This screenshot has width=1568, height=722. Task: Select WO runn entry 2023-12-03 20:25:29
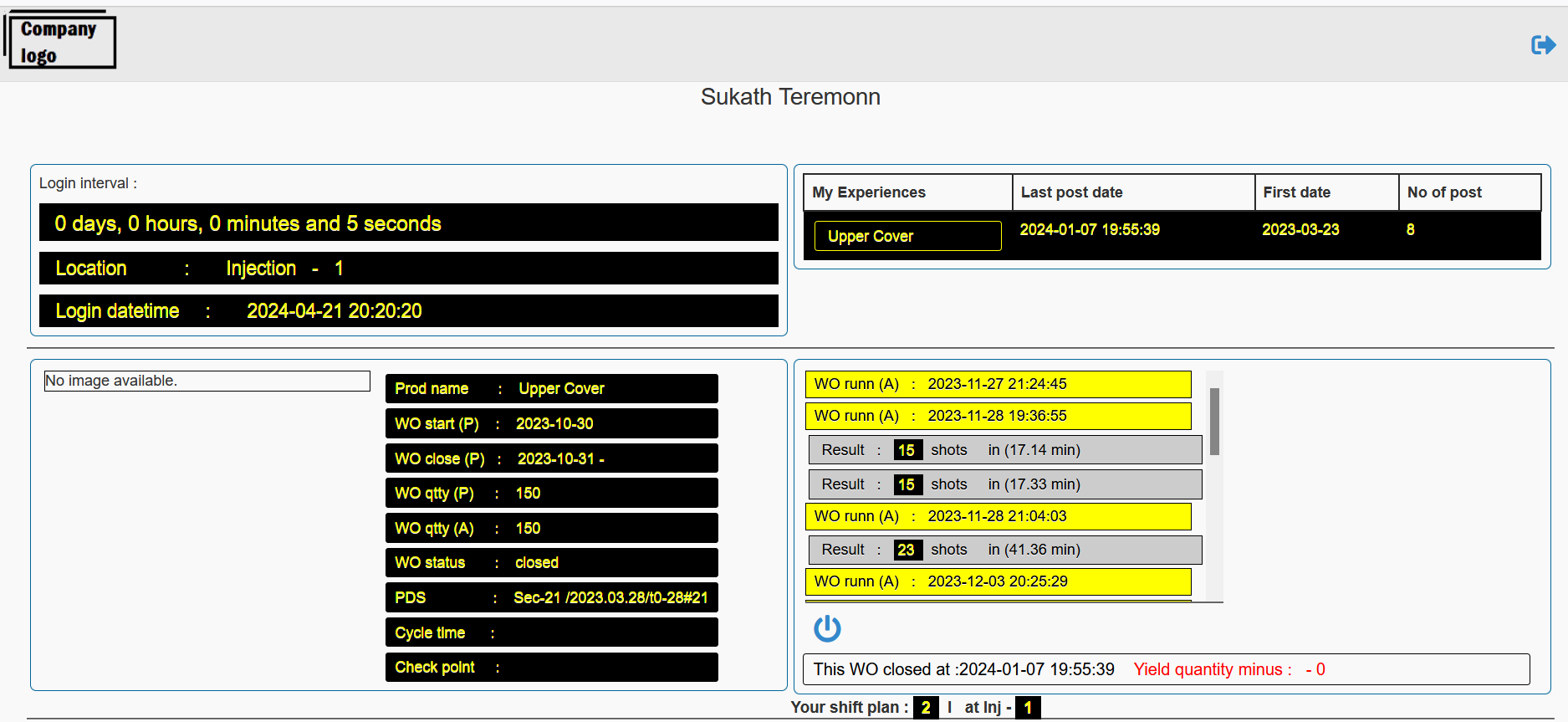point(999,581)
